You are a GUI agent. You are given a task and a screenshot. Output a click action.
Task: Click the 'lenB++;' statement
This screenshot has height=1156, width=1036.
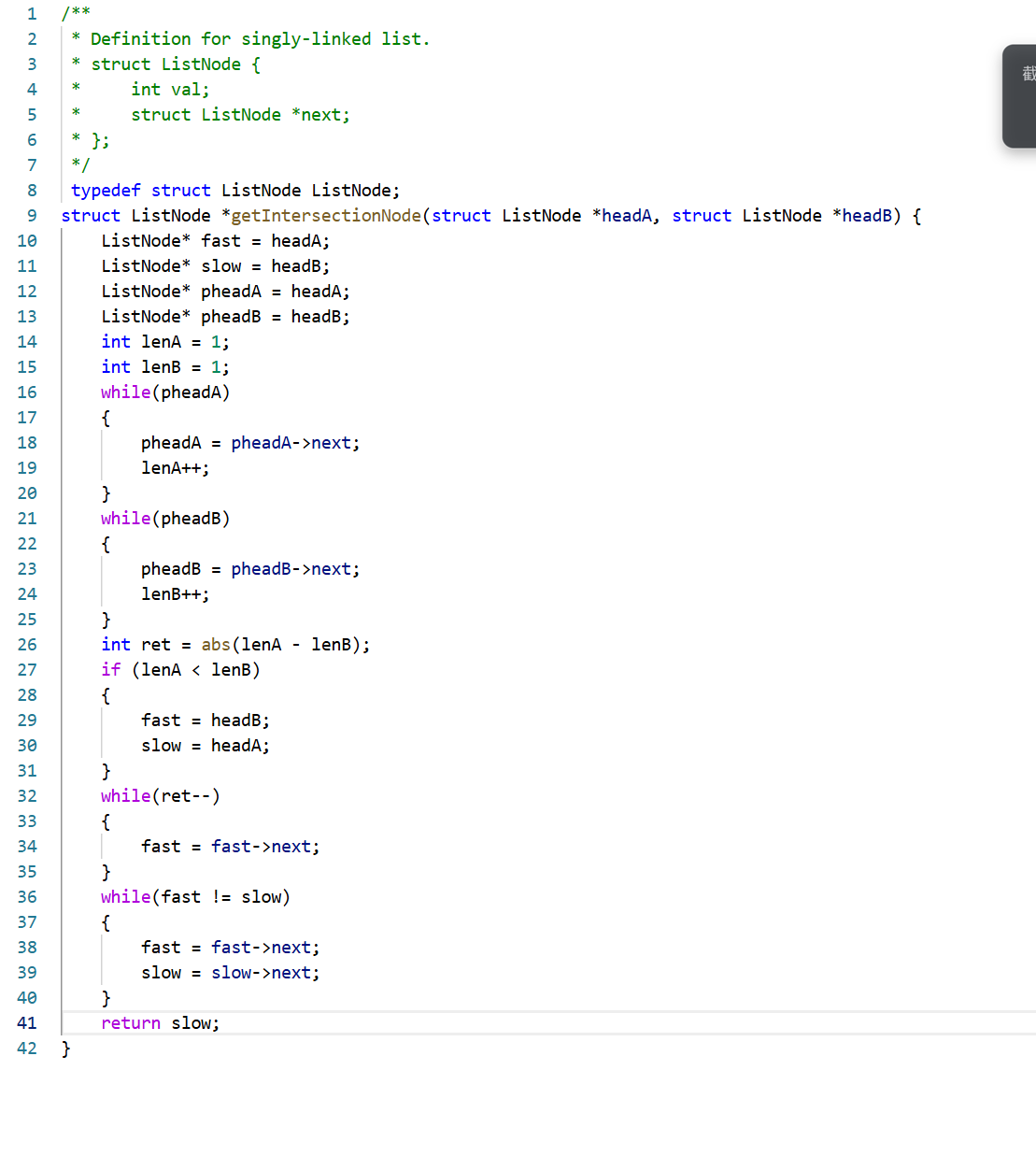click(x=176, y=594)
